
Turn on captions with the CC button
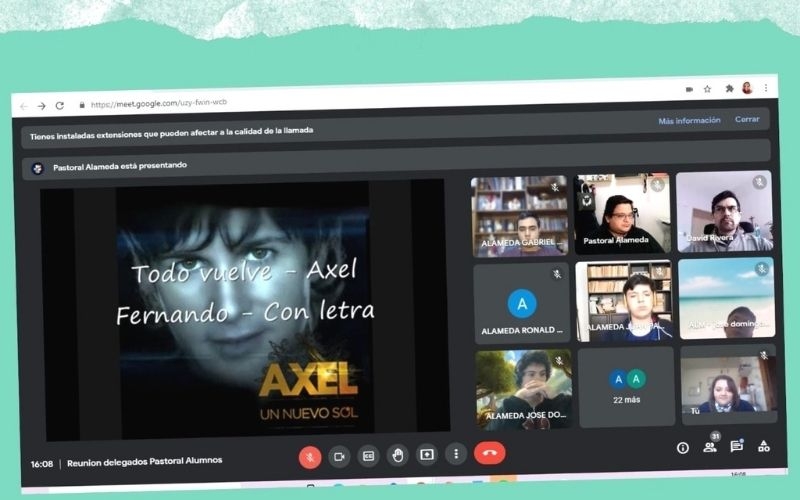(x=368, y=456)
